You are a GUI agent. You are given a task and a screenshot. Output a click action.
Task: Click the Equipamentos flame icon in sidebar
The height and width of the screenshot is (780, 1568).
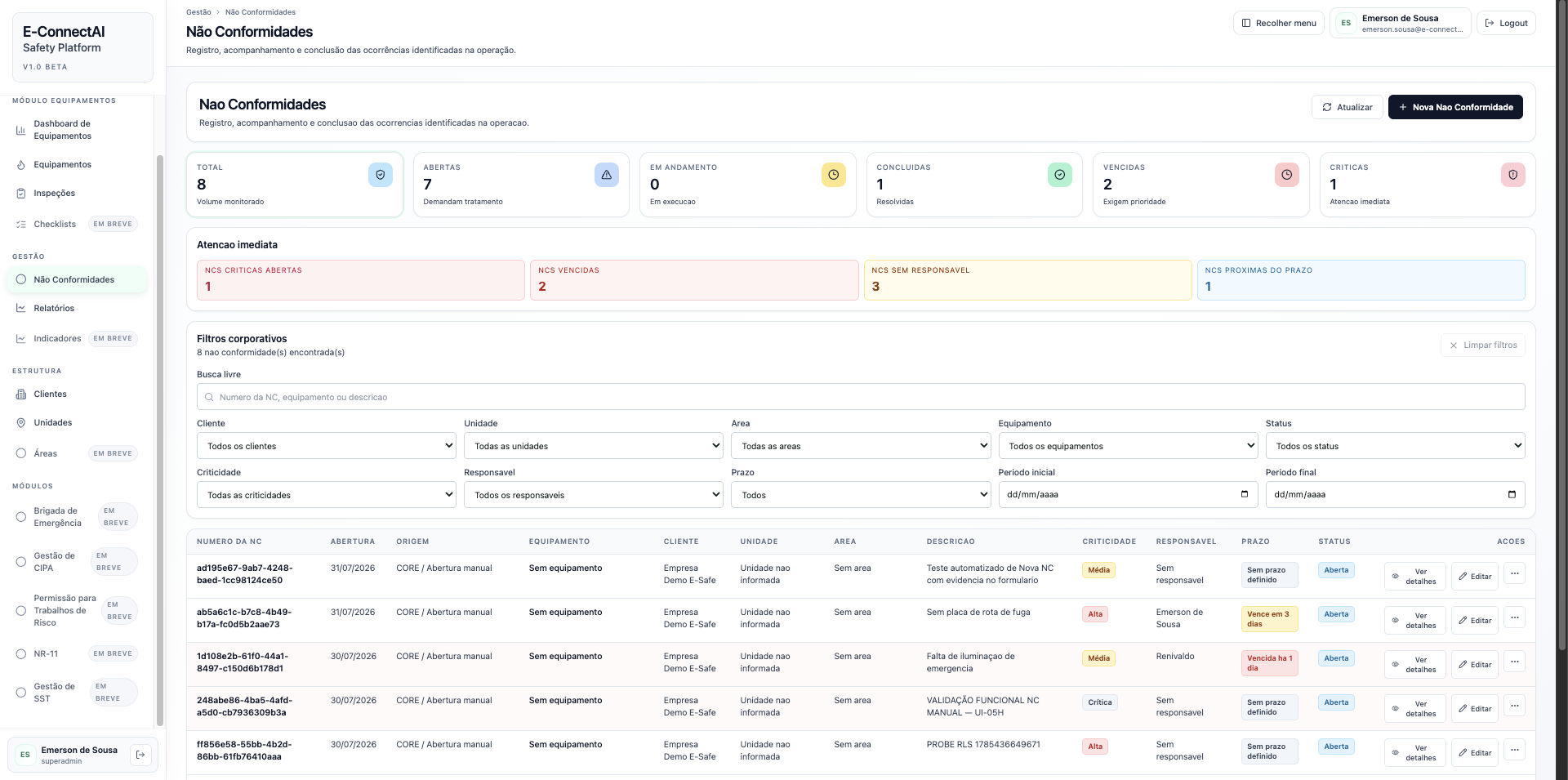tap(21, 165)
